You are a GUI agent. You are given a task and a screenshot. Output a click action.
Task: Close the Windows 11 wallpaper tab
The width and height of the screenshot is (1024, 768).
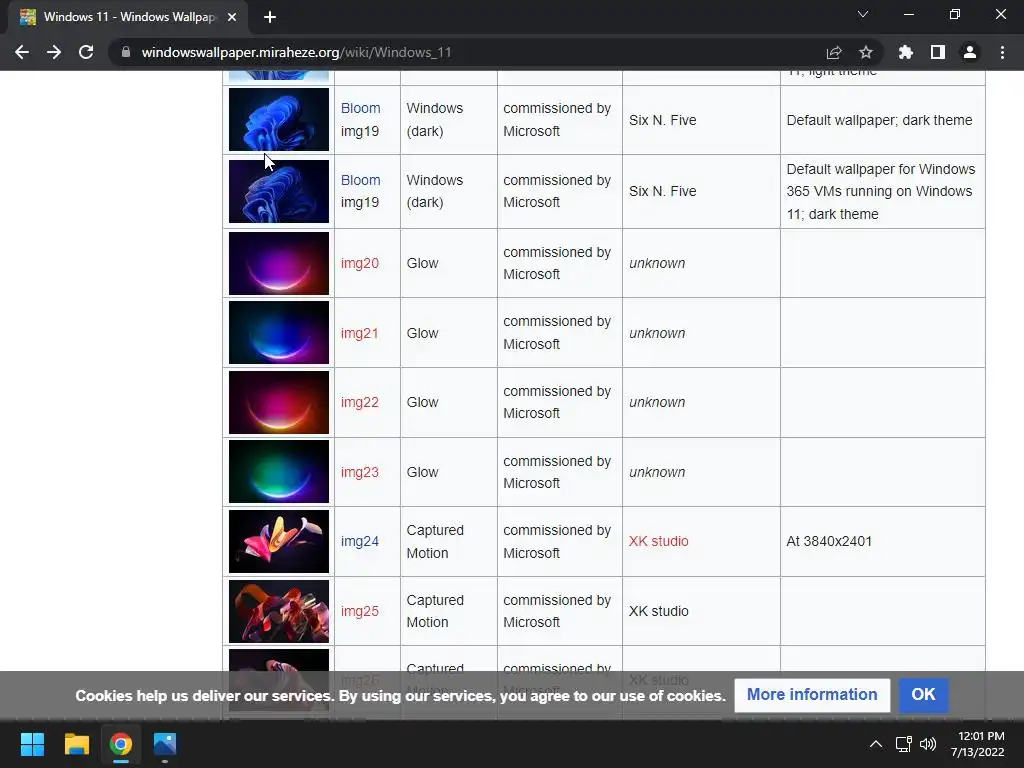pyautogui.click(x=232, y=17)
